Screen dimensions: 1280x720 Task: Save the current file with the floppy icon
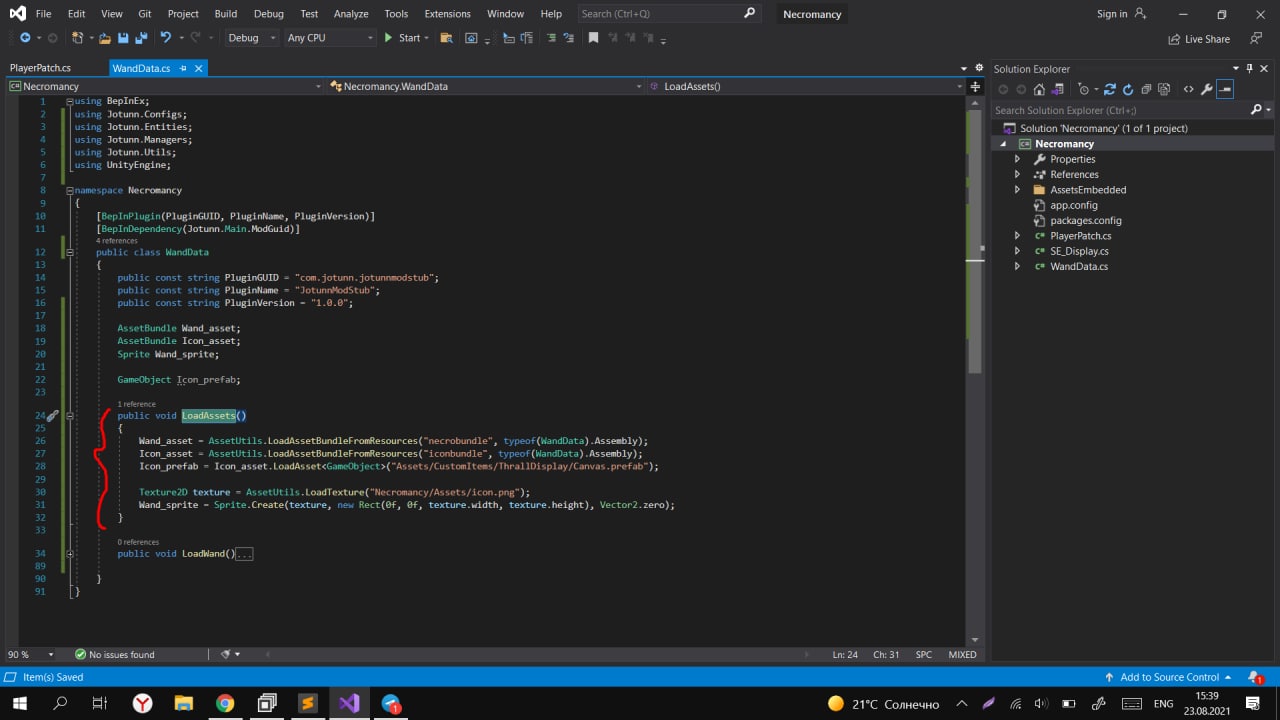[123, 38]
